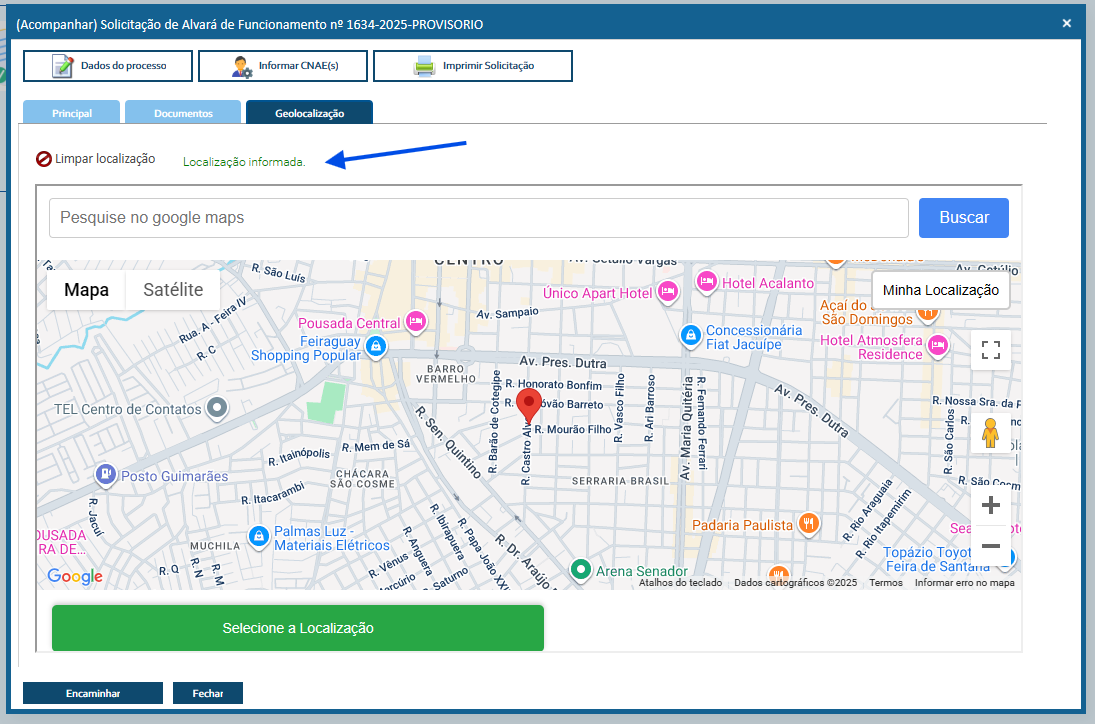Zoom out the map with minus
1095x724 pixels.
point(990,546)
